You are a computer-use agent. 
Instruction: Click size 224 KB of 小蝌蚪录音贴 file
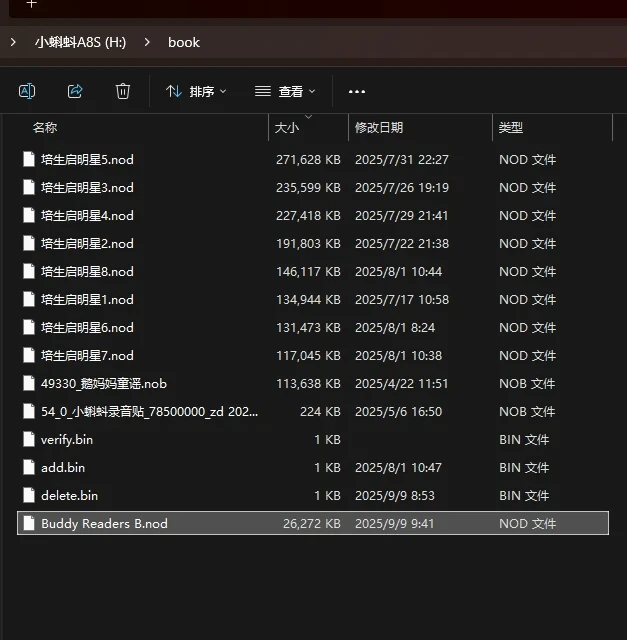tap(320, 412)
